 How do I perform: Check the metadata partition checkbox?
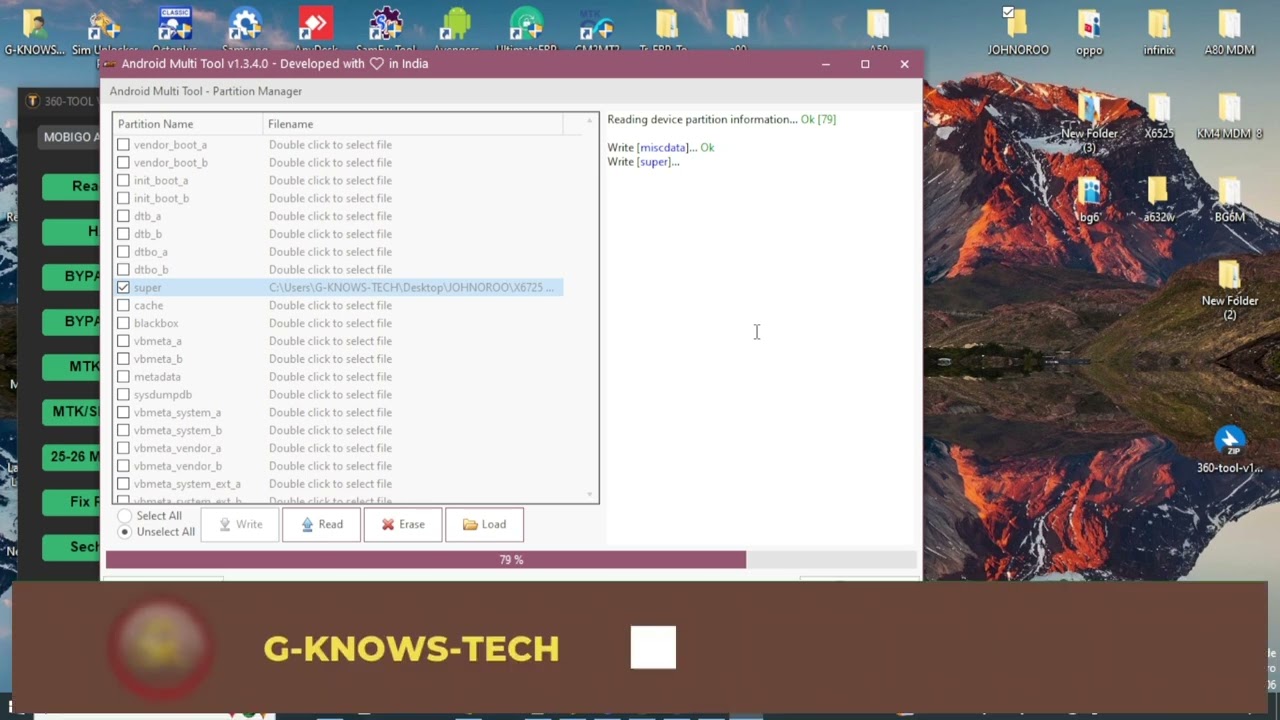click(123, 377)
